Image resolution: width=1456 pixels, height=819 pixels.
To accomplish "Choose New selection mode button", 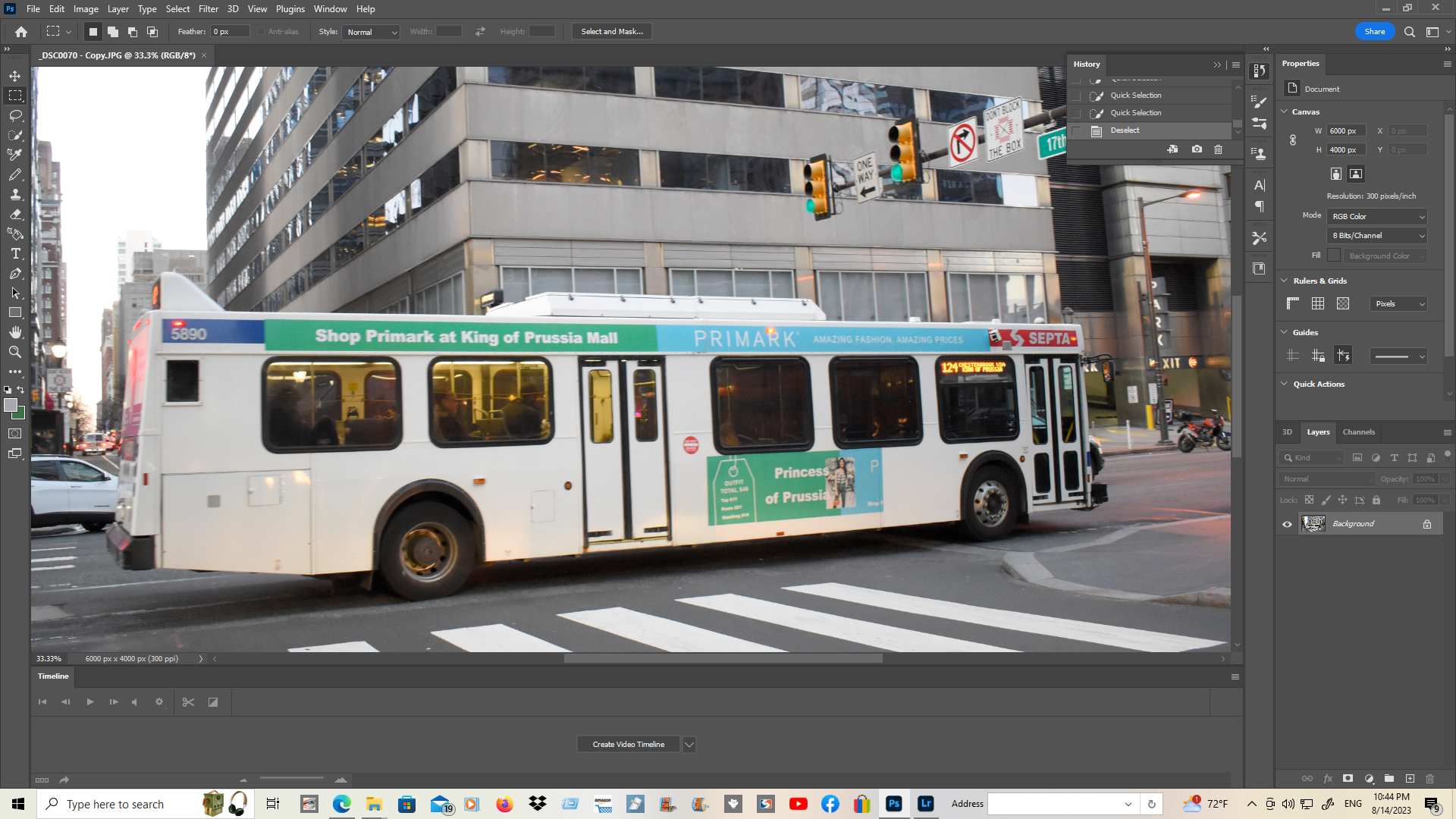I will pos(93,32).
